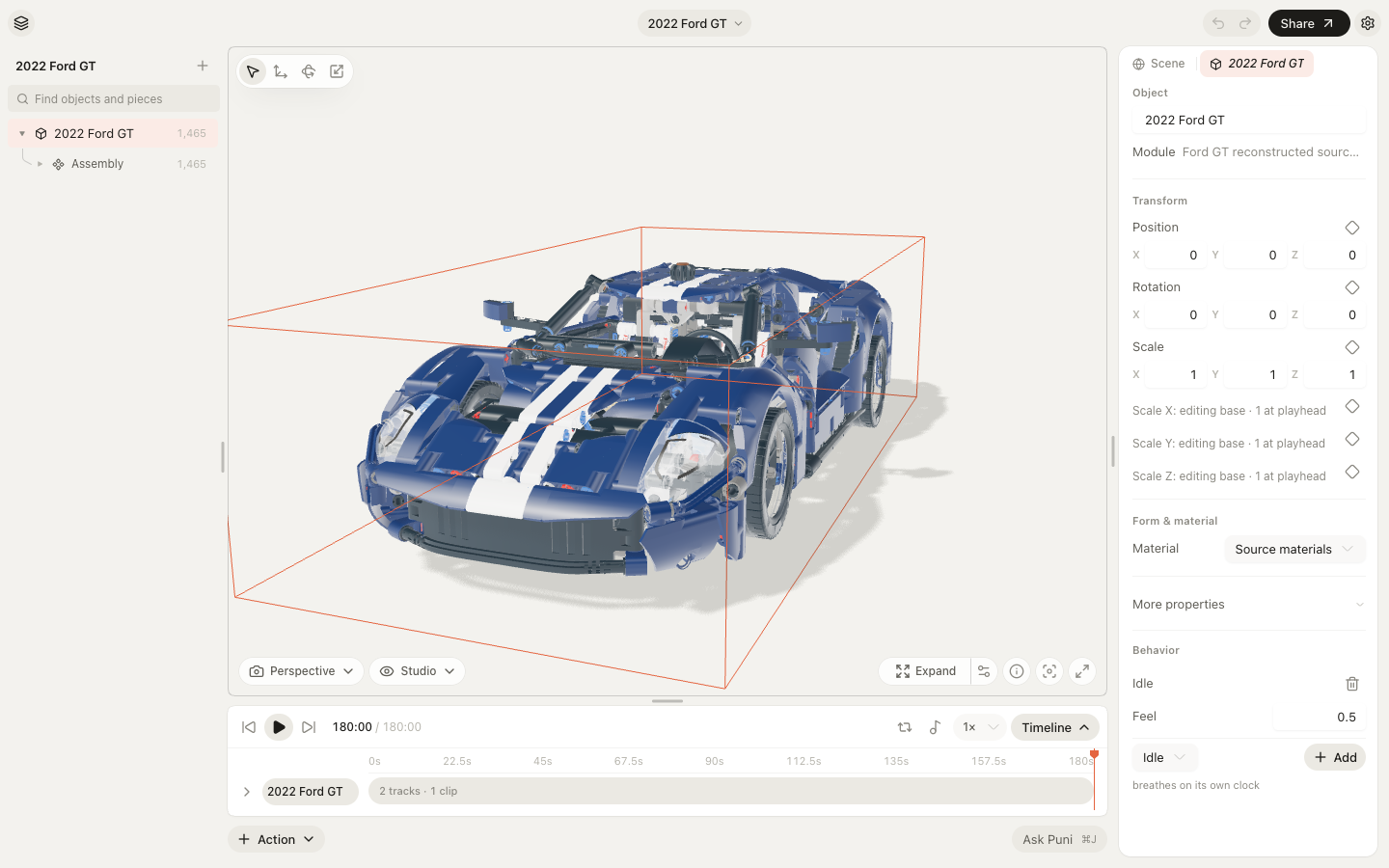This screenshot has height=868, width=1389.
Task: Play the animation
Action: [279, 727]
